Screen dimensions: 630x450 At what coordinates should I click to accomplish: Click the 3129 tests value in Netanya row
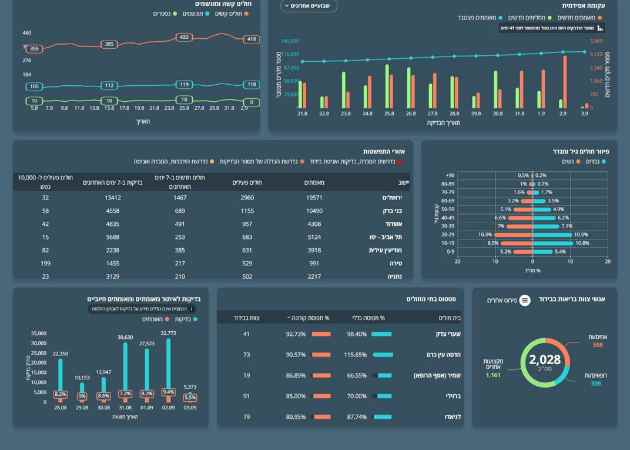click(112, 276)
